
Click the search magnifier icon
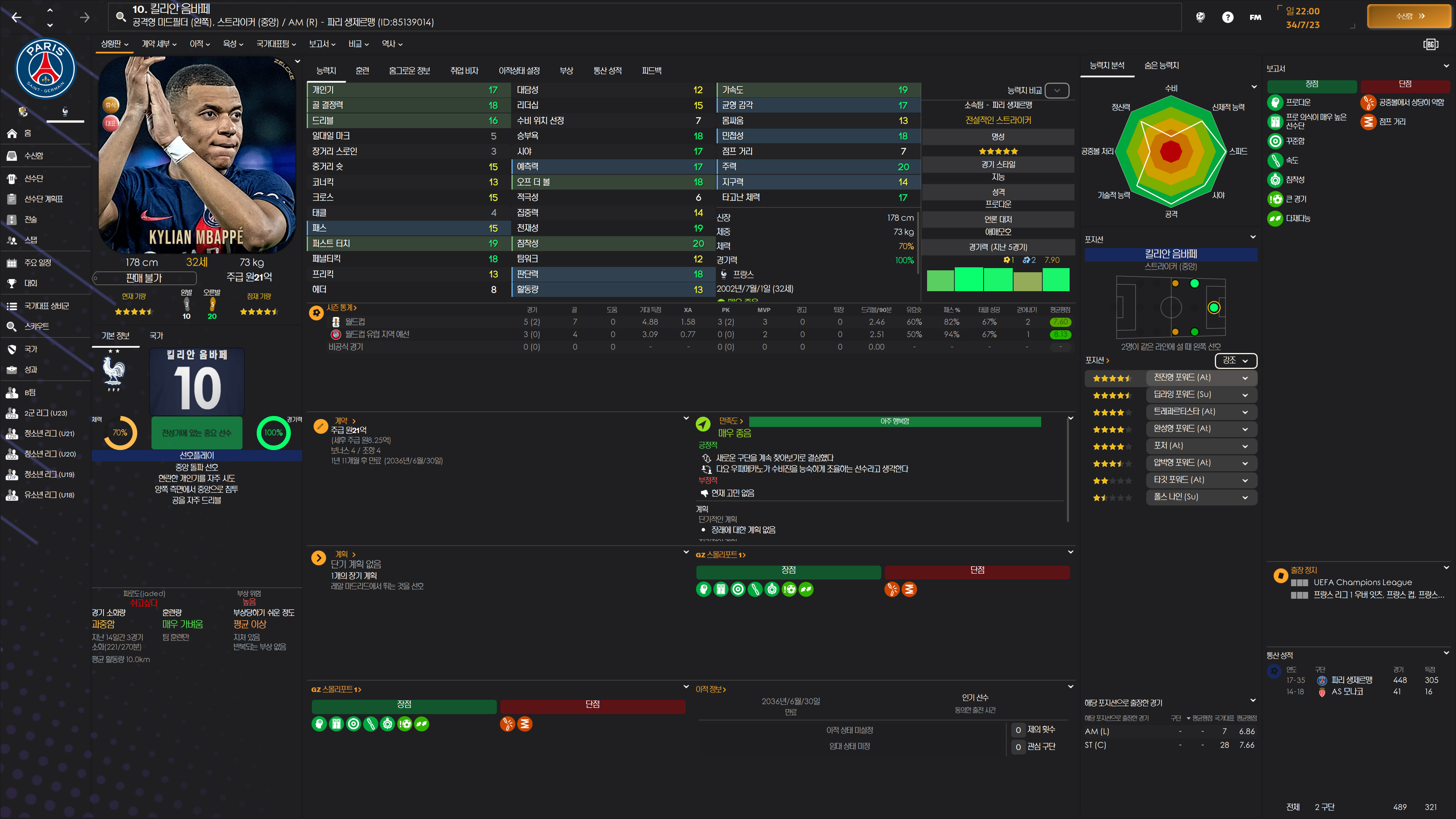click(121, 16)
